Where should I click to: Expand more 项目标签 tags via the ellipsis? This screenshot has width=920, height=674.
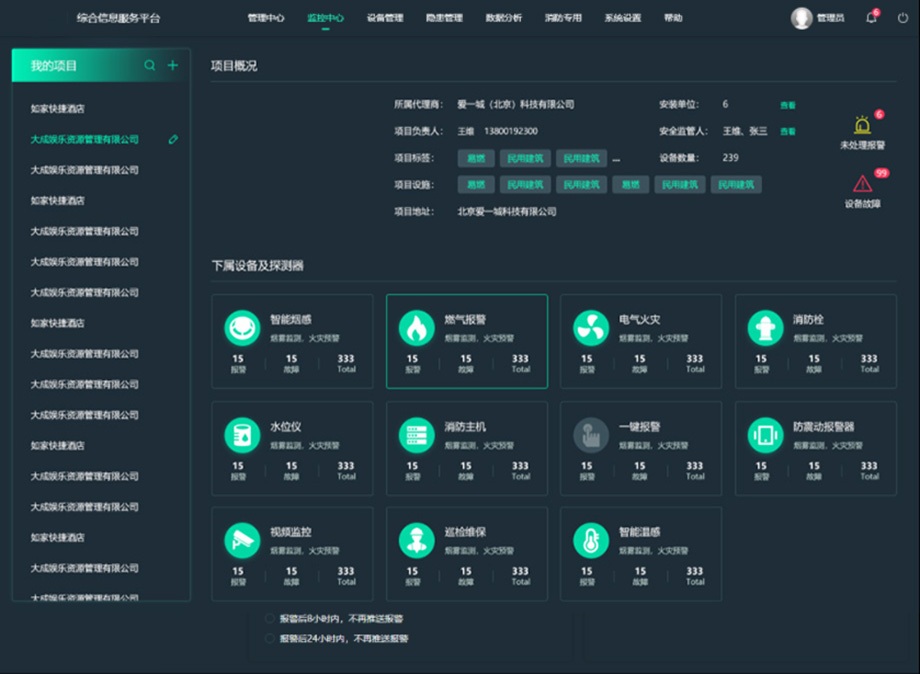[616, 159]
